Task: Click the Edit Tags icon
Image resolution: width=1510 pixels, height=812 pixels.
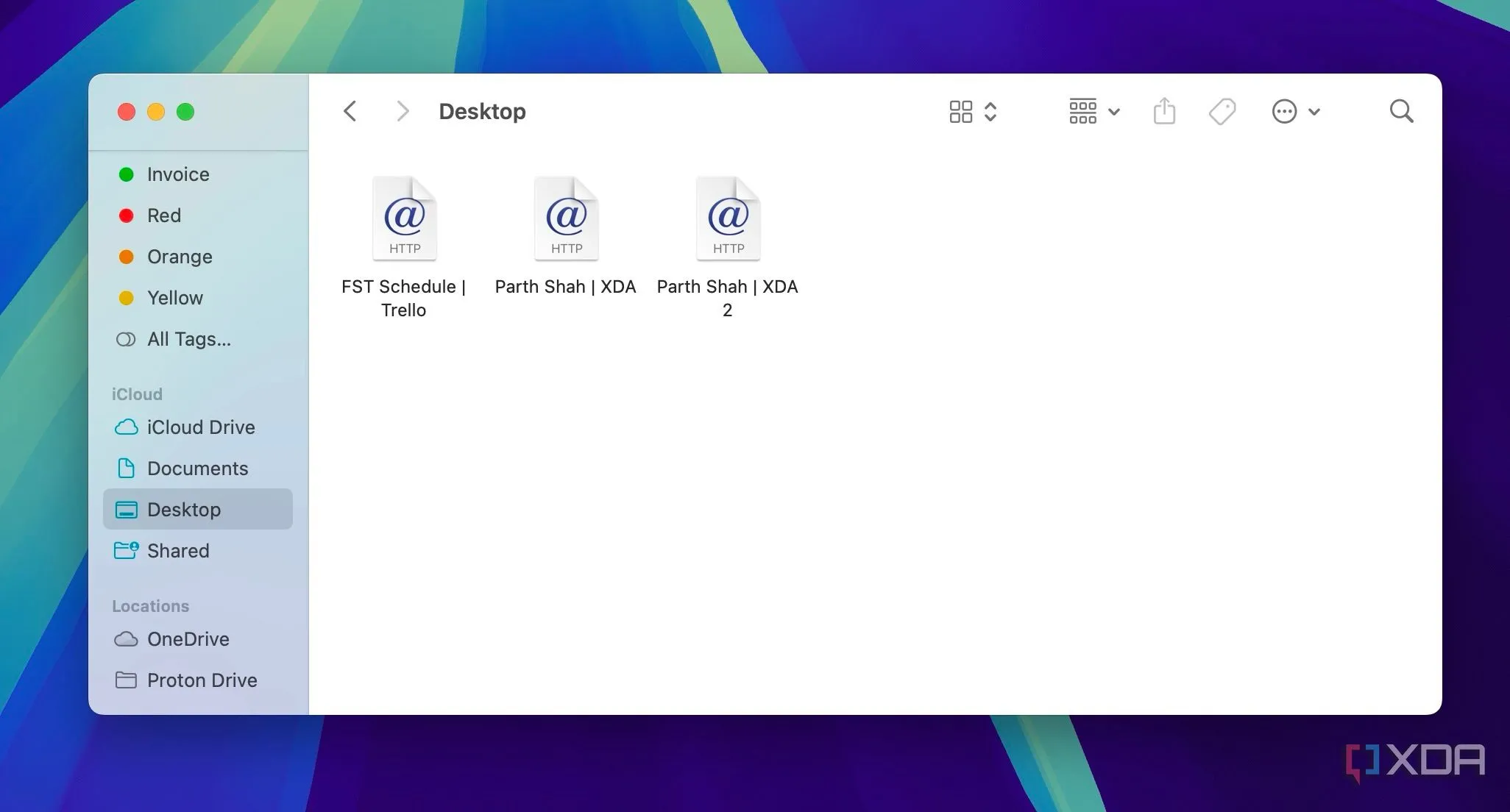Action: pyautogui.click(x=1222, y=112)
